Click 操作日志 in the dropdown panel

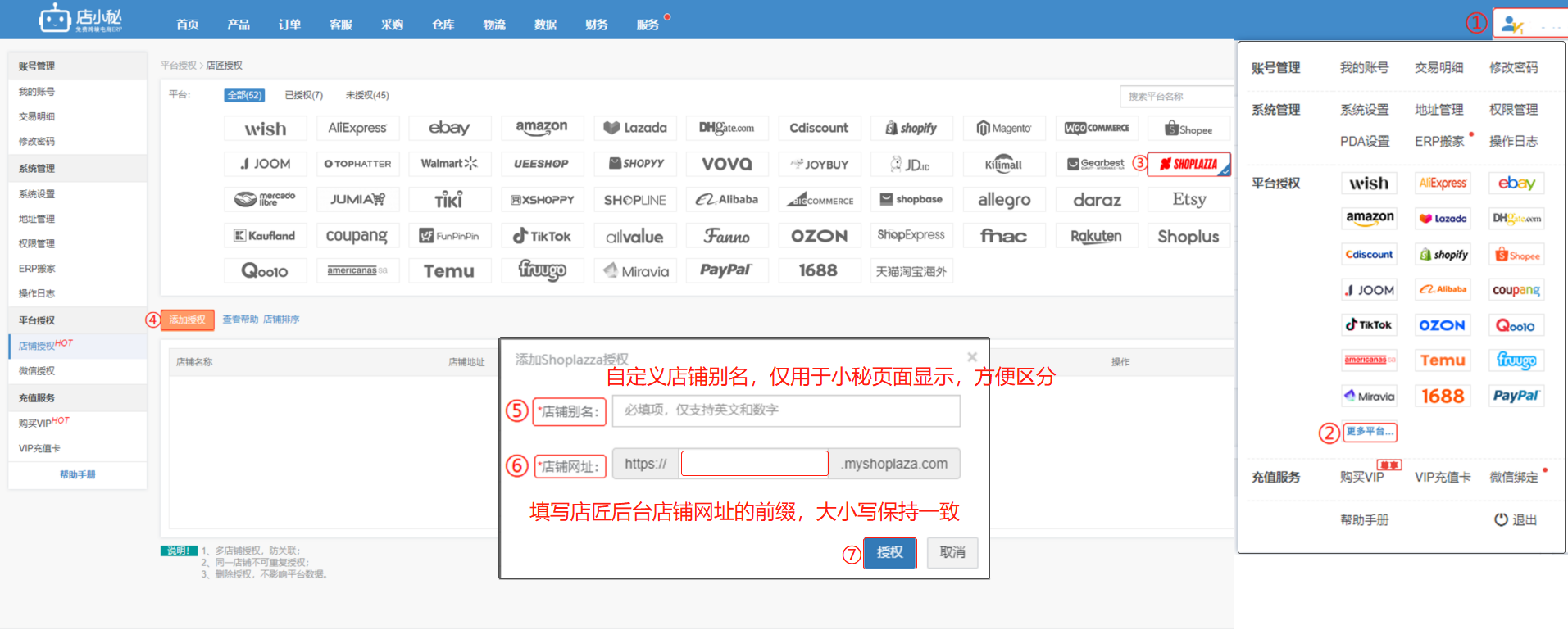click(x=1513, y=142)
